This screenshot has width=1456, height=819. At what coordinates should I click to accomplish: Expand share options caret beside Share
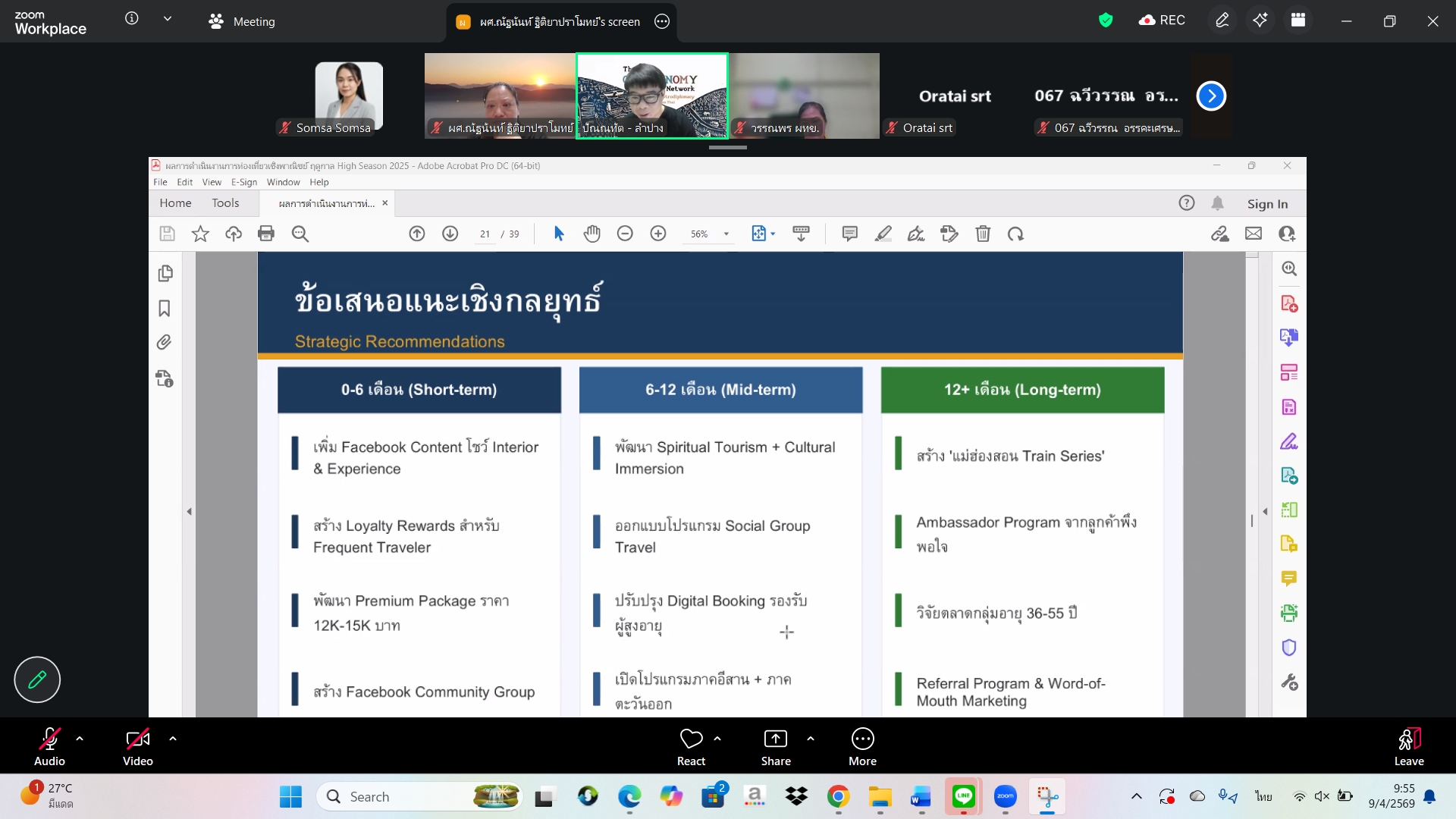[811, 738]
